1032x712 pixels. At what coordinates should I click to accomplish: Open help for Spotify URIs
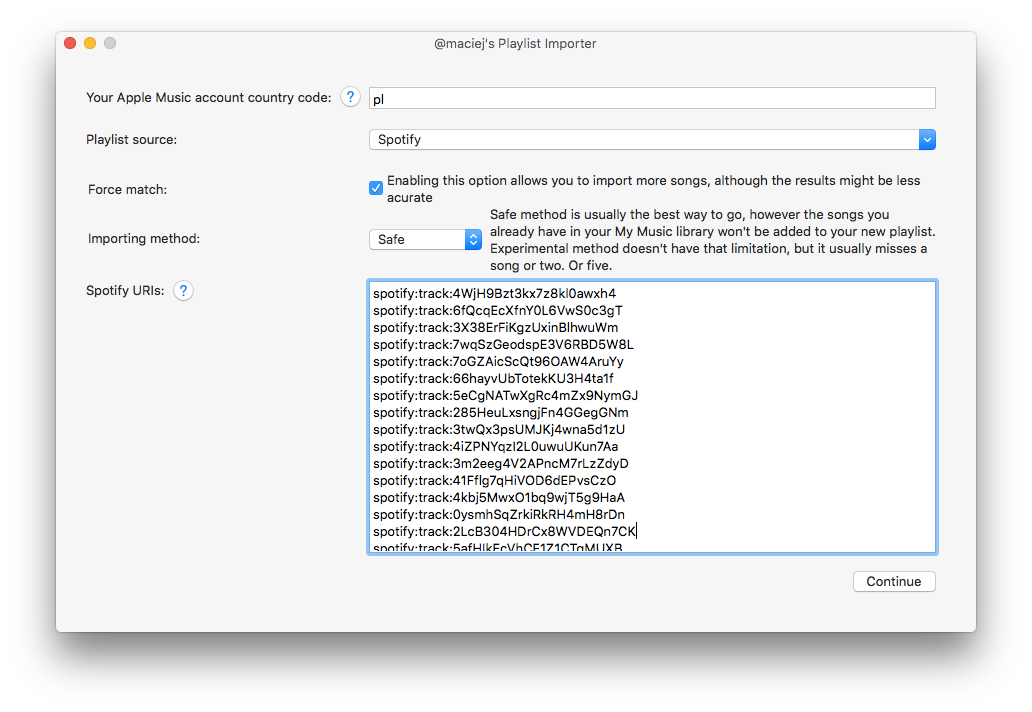(x=184, y=290)
